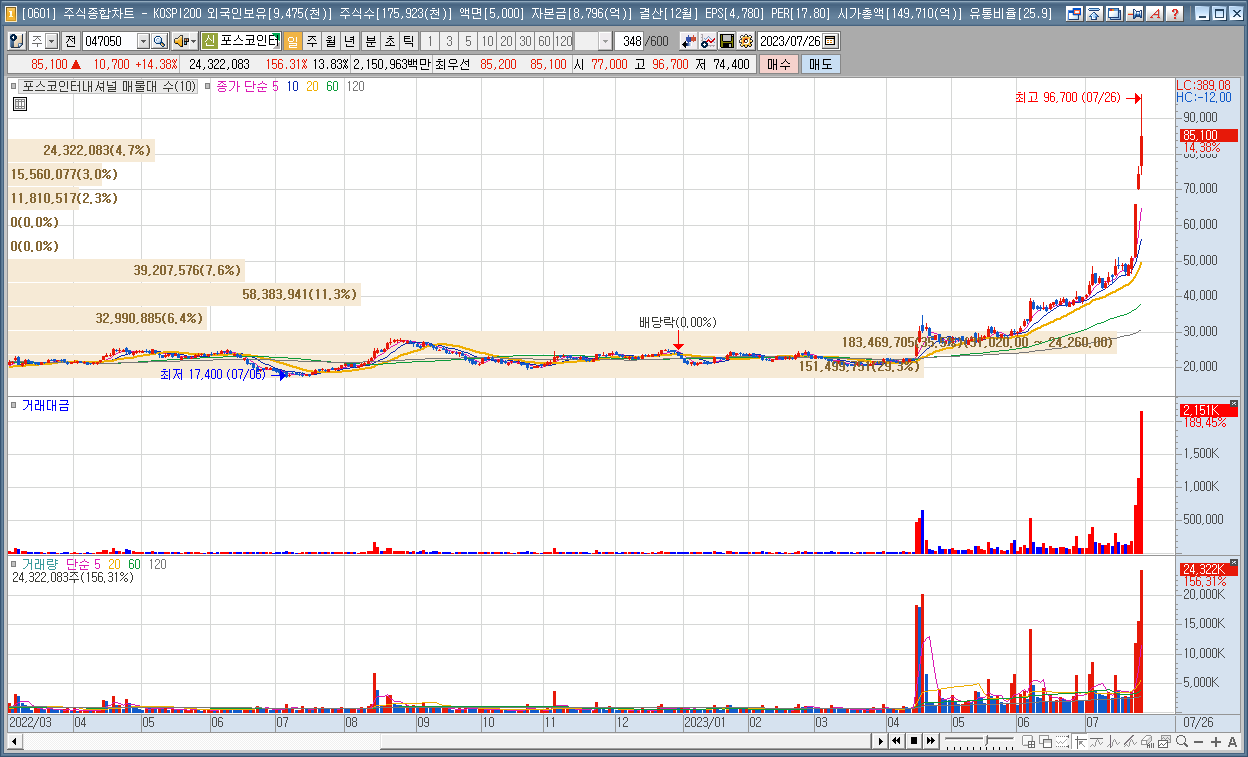Click the 매수 buy button
Image resolution: width=1248 pixels, height=757 pixels.
778,64
